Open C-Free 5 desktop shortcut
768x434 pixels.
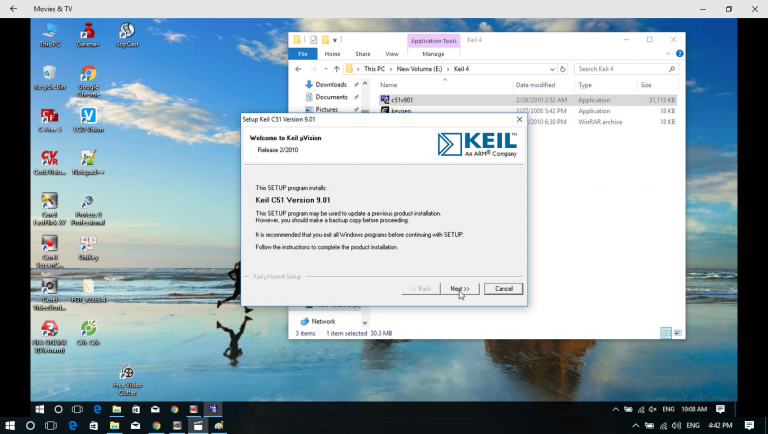49,121
